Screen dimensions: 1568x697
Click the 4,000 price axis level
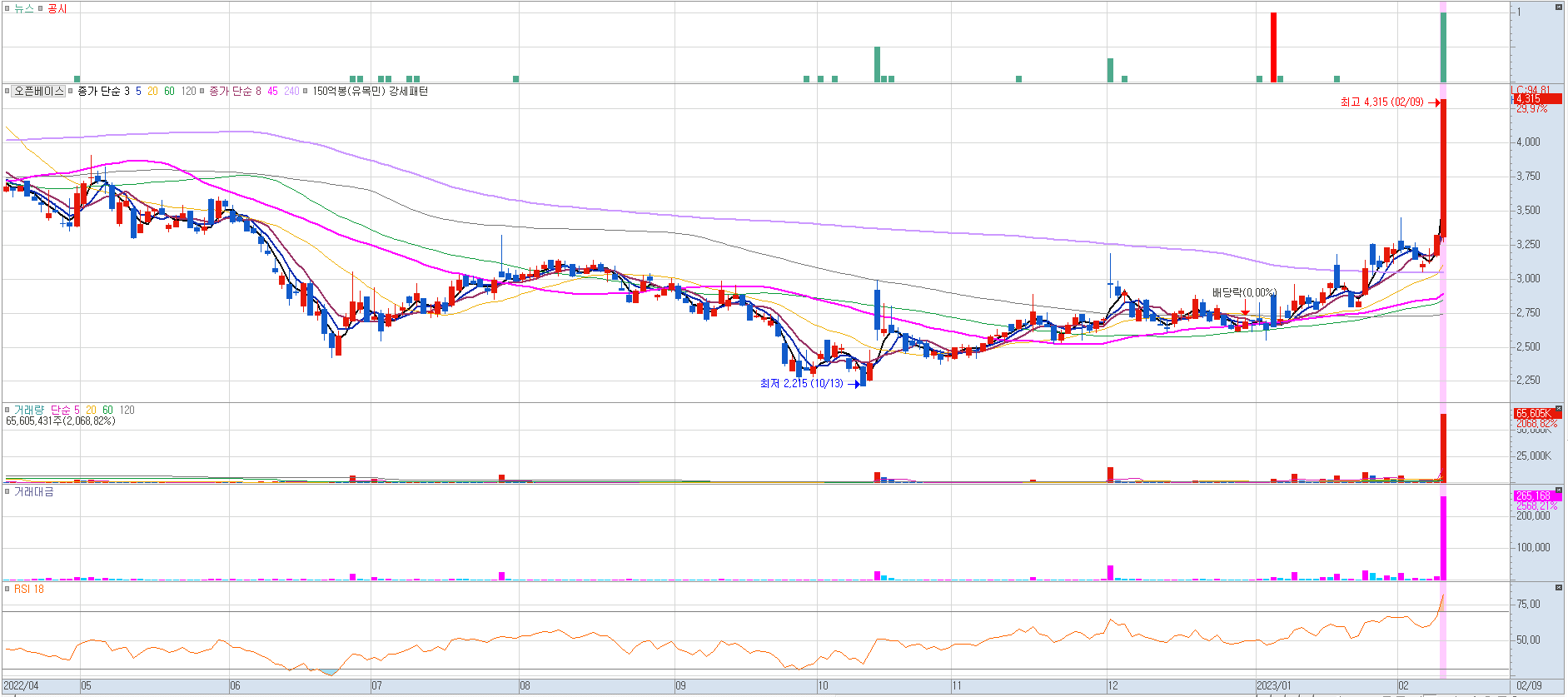click(x=1528, y=142)
